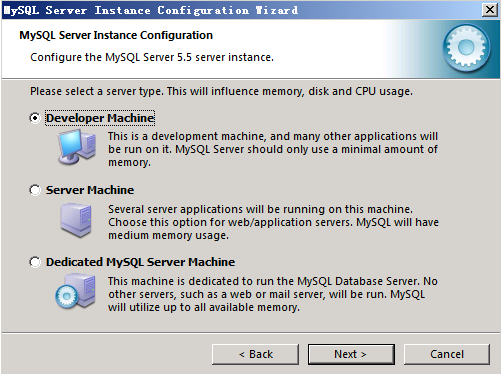Click the 'Please select a server type' instruction
The width and height of the screenshot is (501, 374).
pyautogui.click(x=221, y=91)
